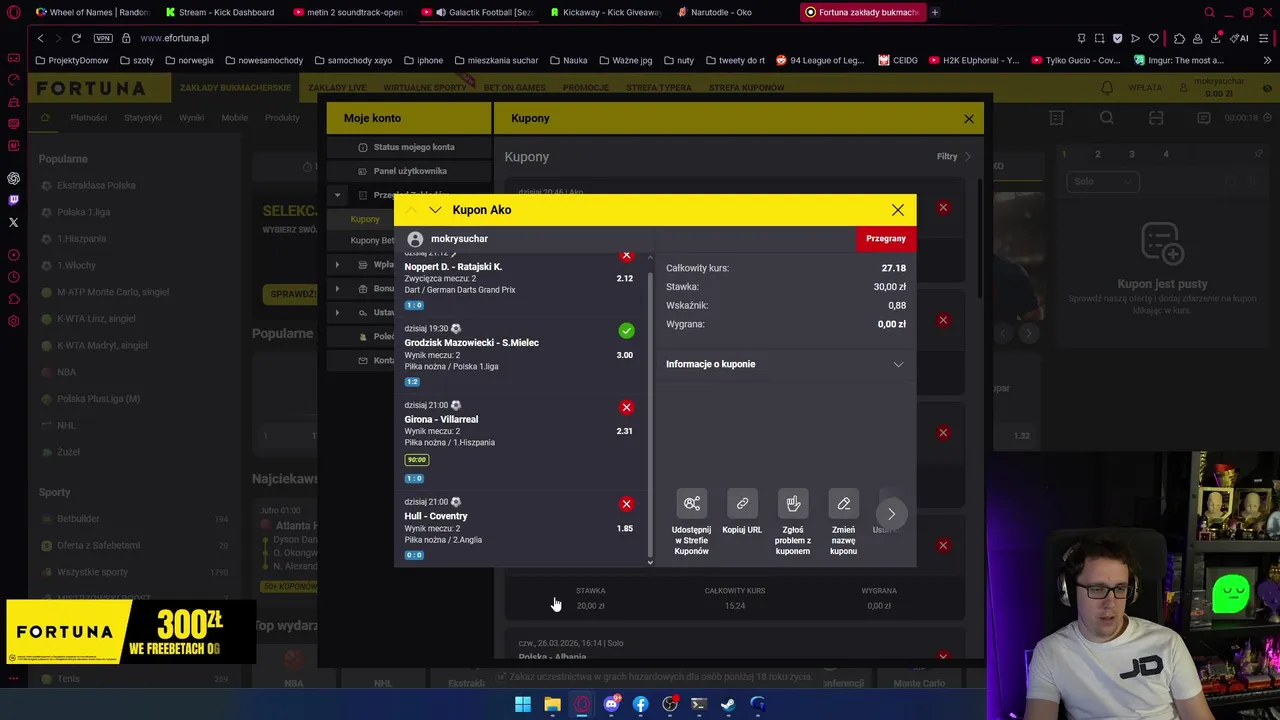Click the VPN badge in the address bar
Screen dimensions: 1280x720
pos(103,38)
